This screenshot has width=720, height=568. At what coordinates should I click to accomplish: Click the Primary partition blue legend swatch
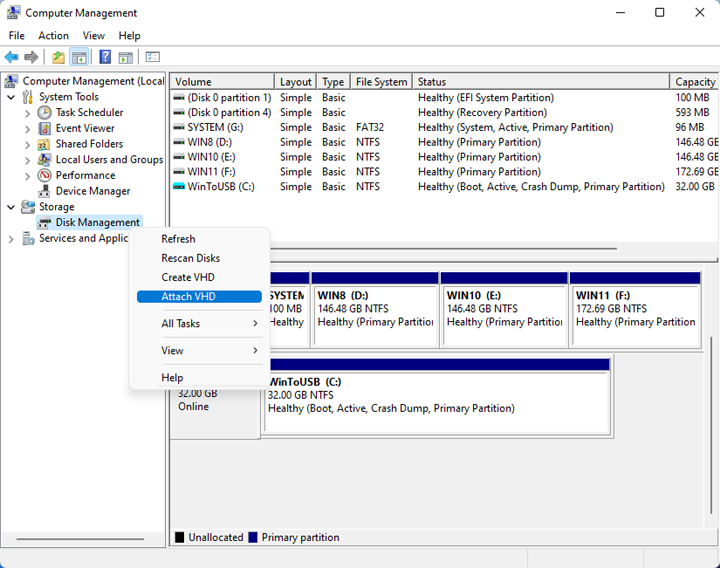(253, 537)
